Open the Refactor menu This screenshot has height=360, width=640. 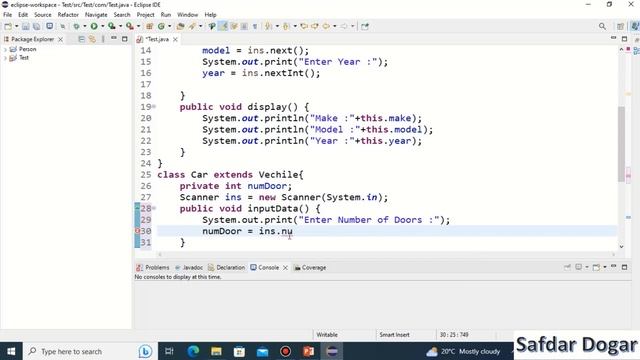(x=68, y=15)
